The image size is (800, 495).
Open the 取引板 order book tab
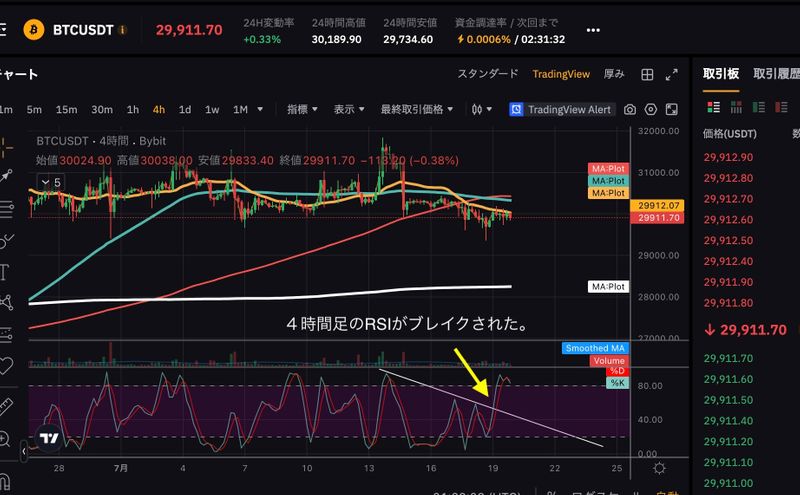click(x=720, y=74)
